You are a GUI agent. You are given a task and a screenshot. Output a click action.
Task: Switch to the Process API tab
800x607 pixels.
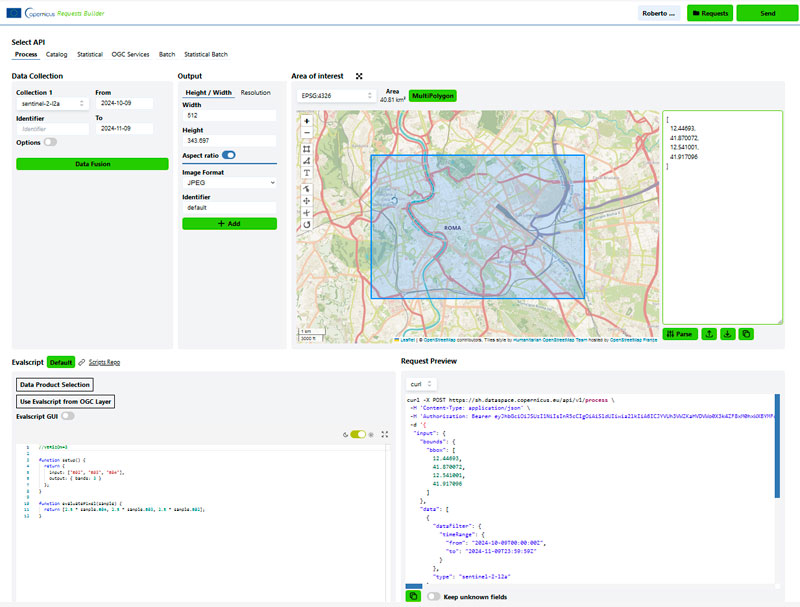(26, 55)
